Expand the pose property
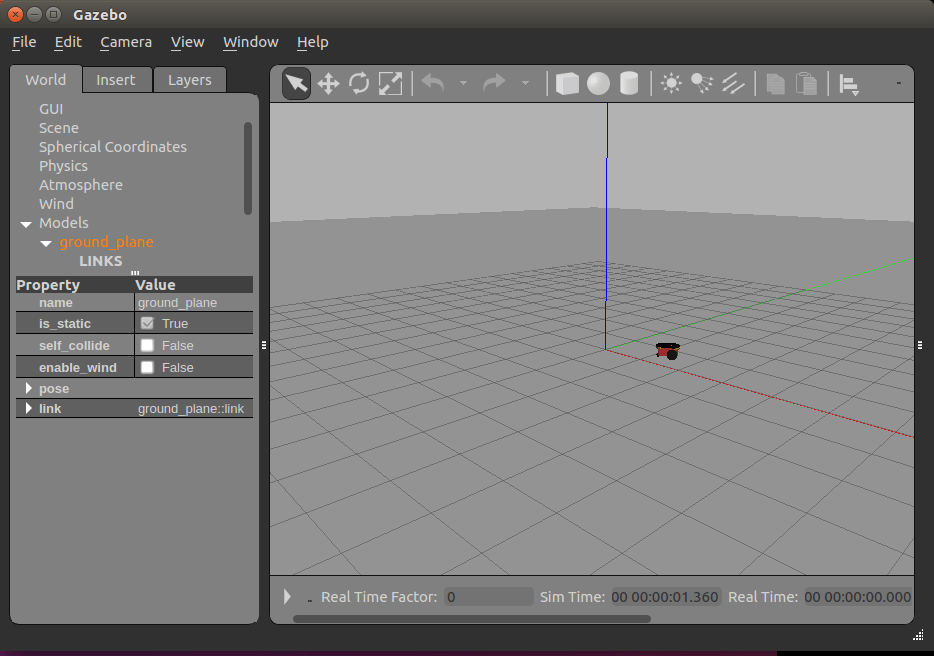Viewport: 934px width, 656px height. tap(28, 388)
